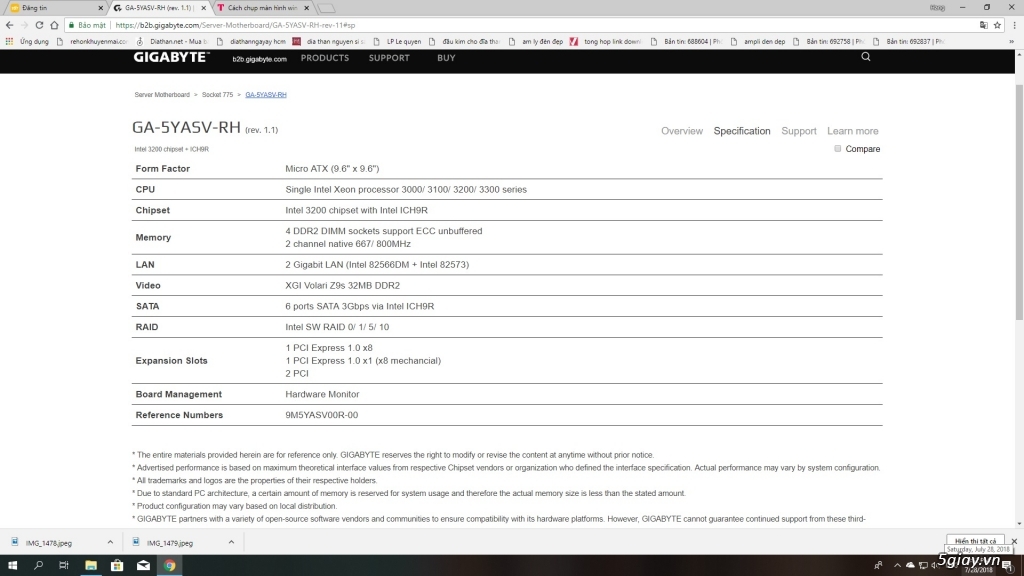Open the PRODUCTS menu

pyautogui.click(x=324, y=57)
